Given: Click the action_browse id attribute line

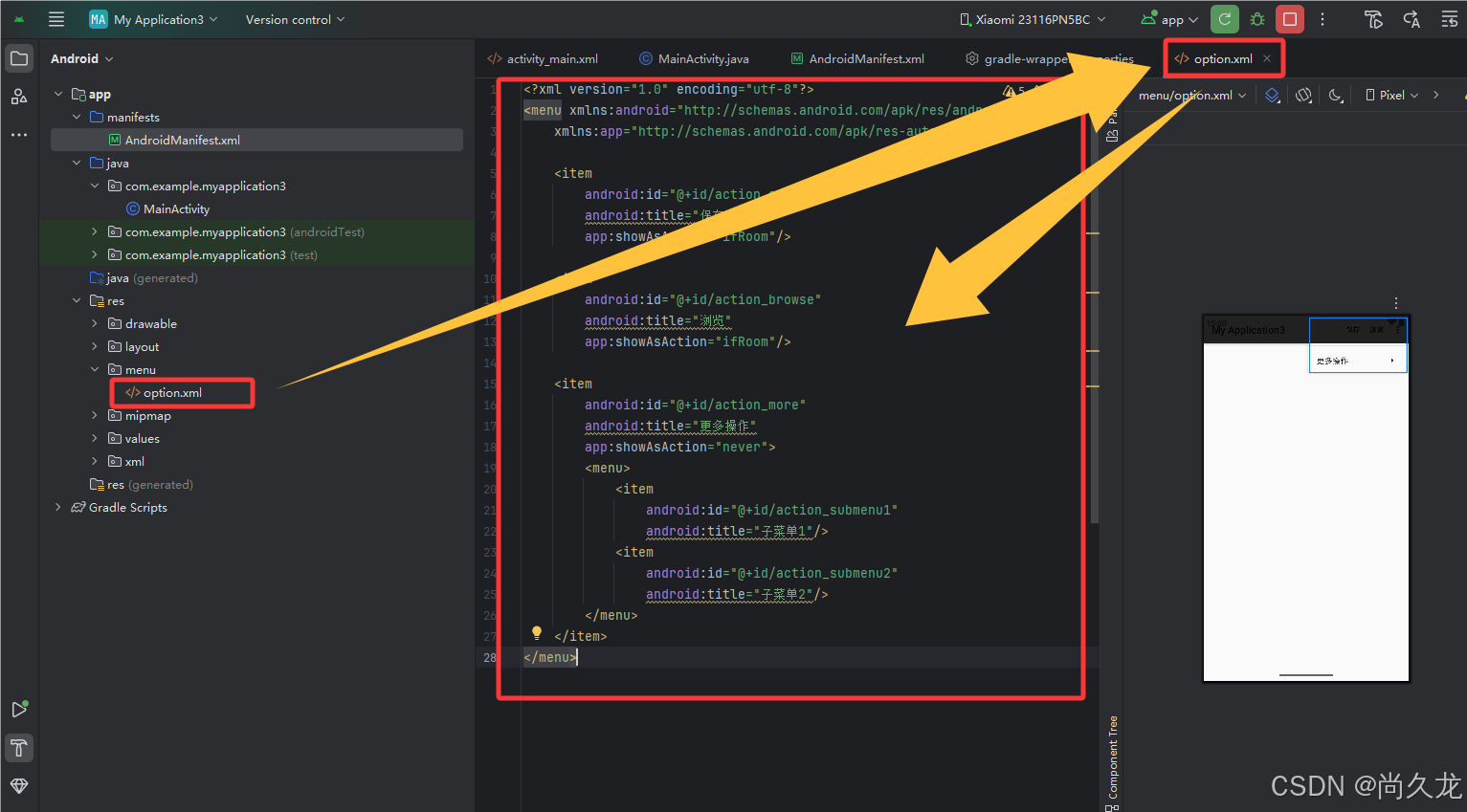Looking at the screenshot, I should [702, 299].
